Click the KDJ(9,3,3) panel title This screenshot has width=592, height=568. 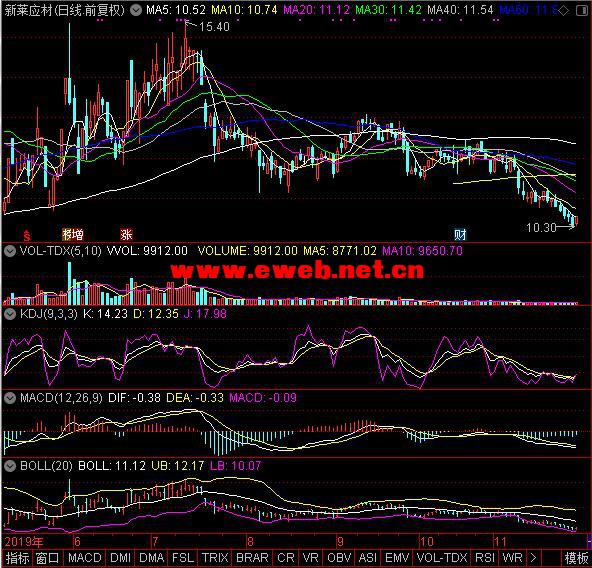[49, 314]
